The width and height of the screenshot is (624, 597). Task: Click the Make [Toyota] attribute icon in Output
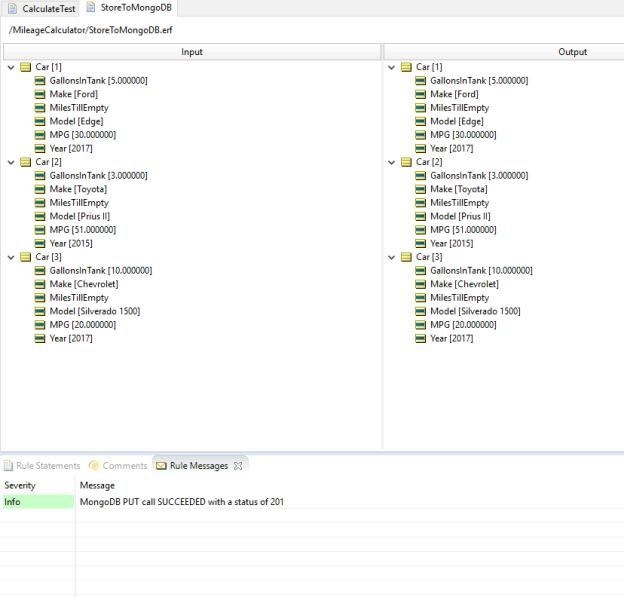pyautogui.click(x=421, y=189)
